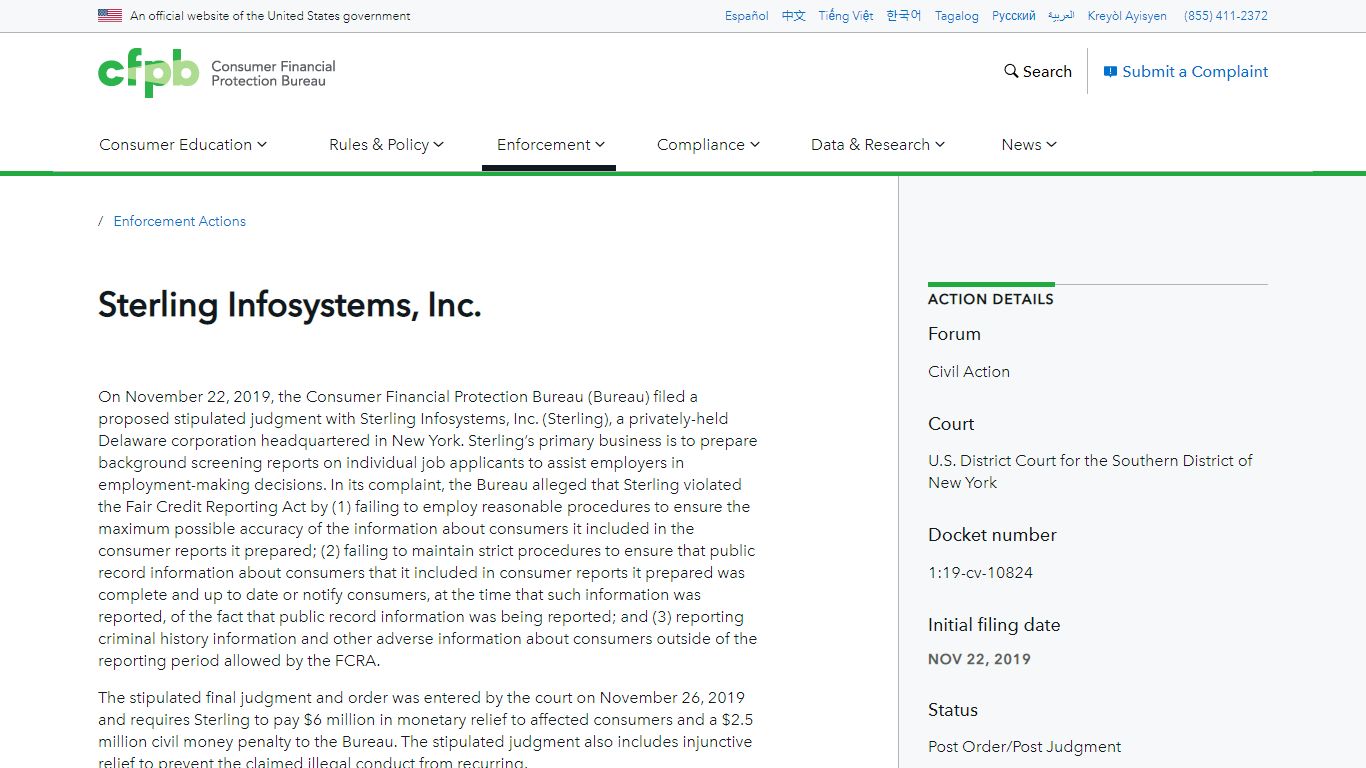
Task: Click the NOV 22, 2019 date
Action: (979, 659)
